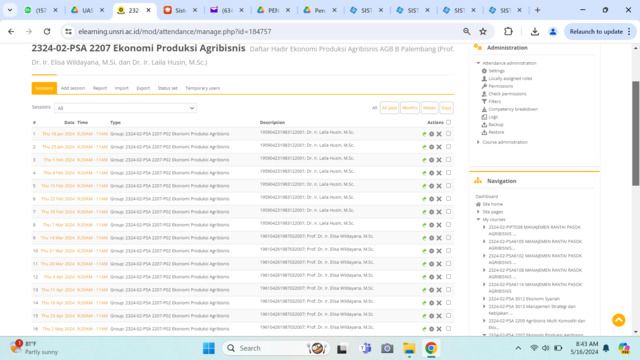Delete the Thu 14 Mar 2024 session
The height and width of the screenshot is (360, 640).
coord(439,238)
